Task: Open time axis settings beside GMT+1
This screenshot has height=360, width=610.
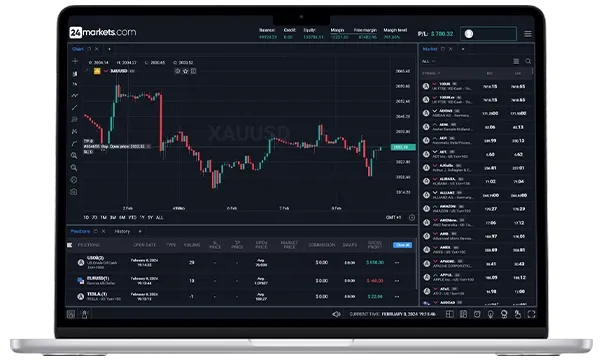Action: (412, 218)
